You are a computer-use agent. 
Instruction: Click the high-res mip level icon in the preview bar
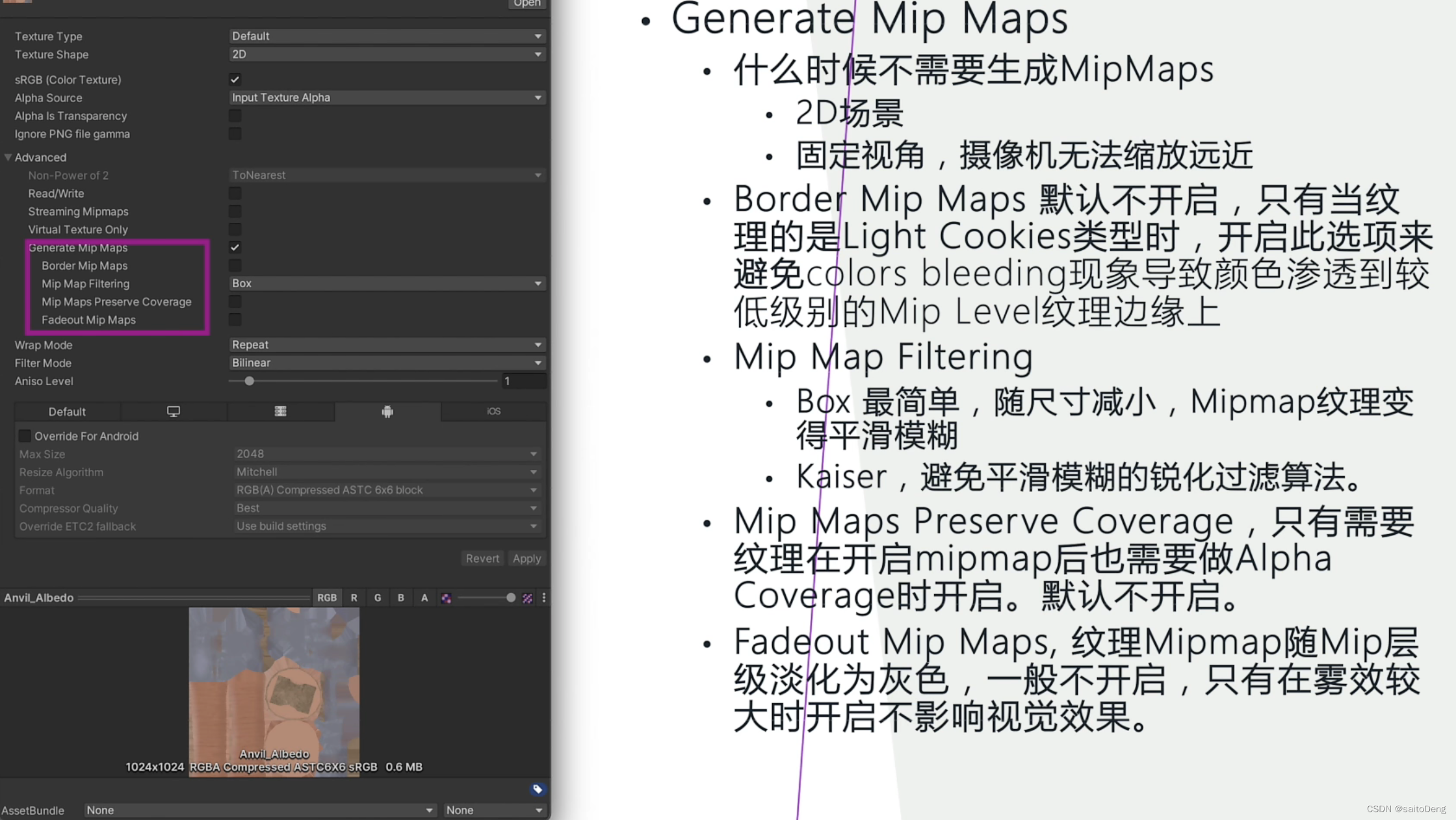coord(527,598)
